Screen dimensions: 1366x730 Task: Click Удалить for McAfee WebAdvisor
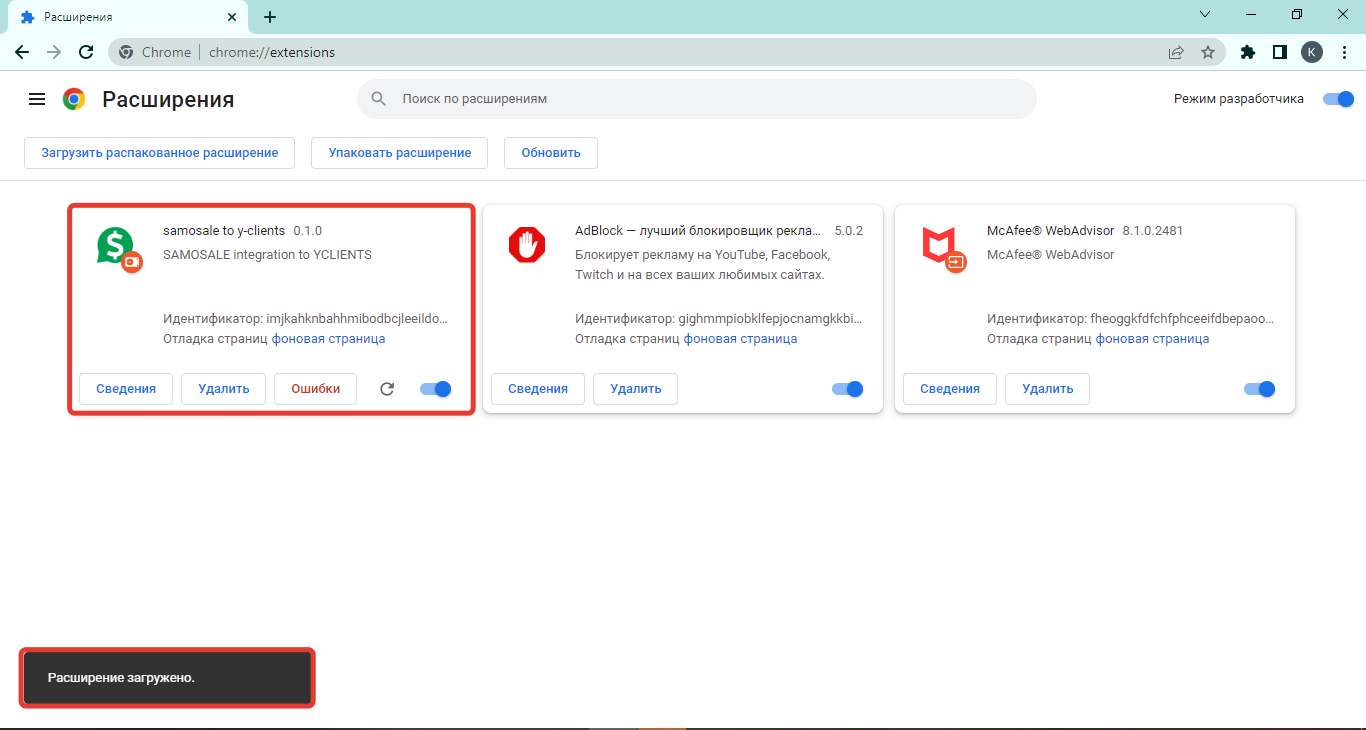(x=1048, y=389)
